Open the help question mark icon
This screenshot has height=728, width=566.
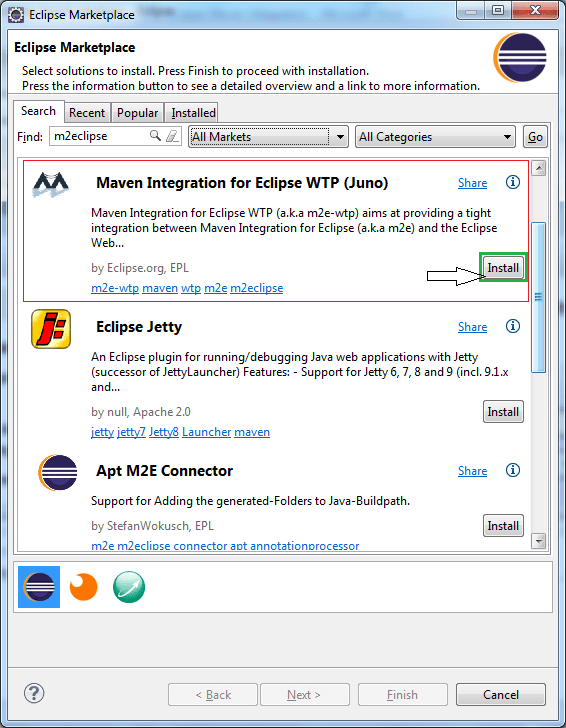click(x=34, y=694)
